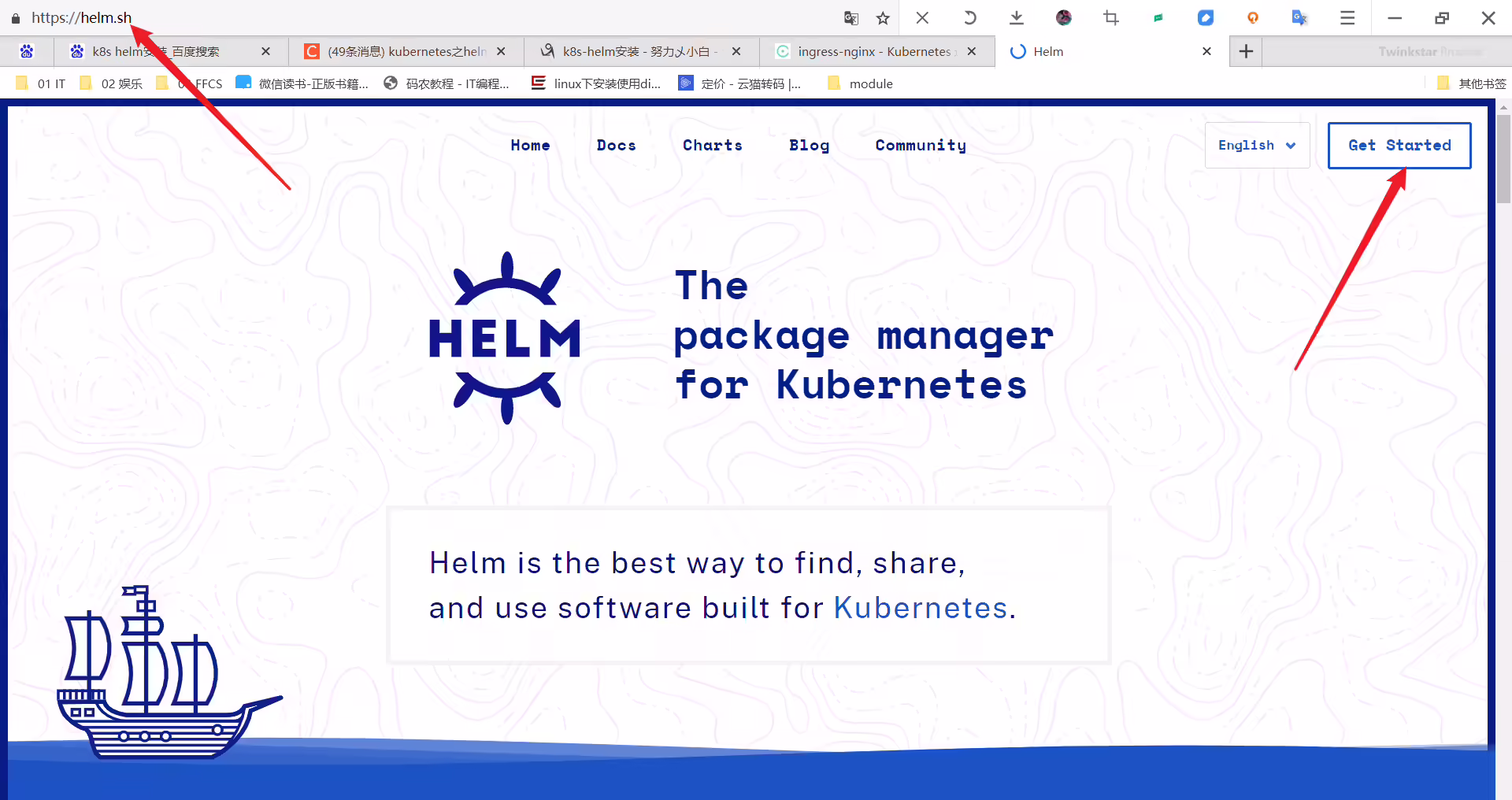Image resolution: width=1512 pixels, height=800 pixels.
Task: Close the 'k8s-helm安装' tab
Action: point(736,51)
